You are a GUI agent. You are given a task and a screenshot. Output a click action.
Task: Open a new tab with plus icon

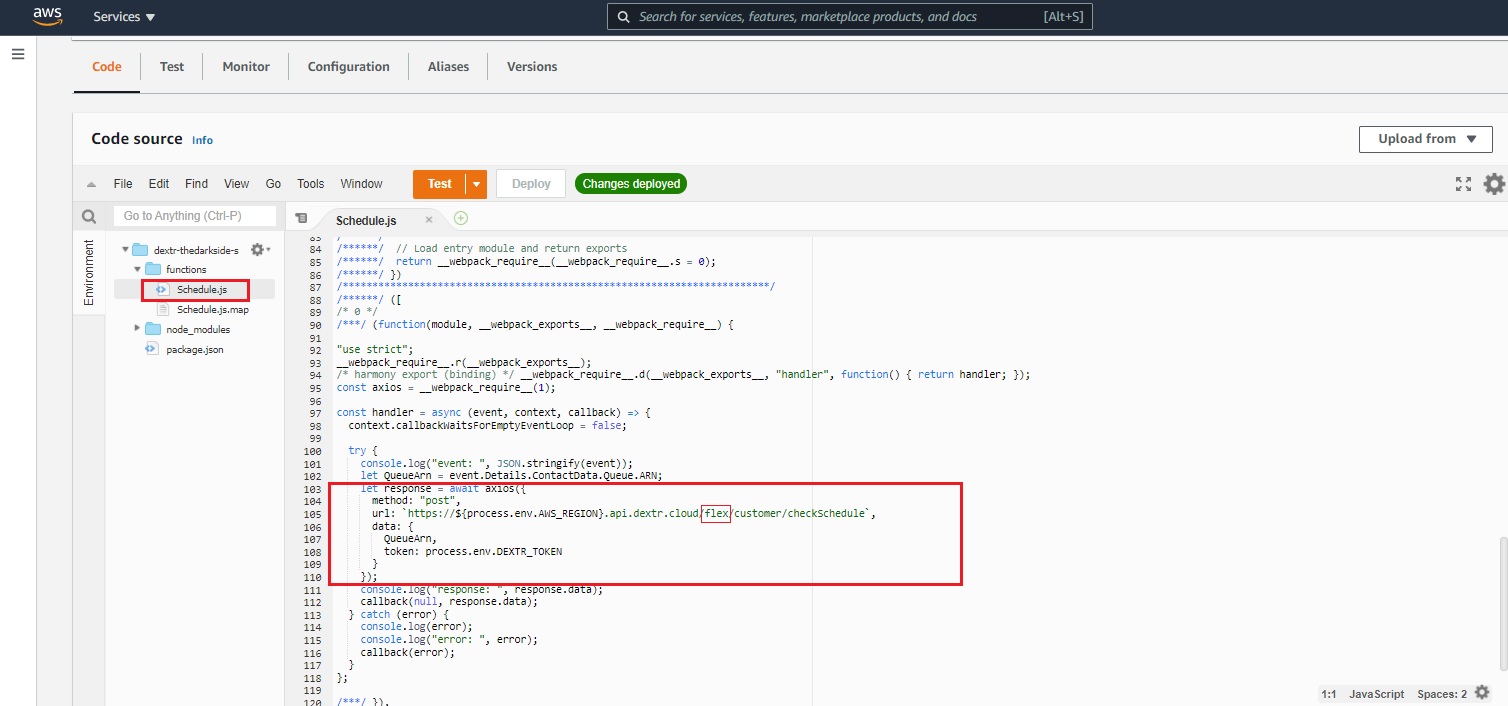[461, 218]
